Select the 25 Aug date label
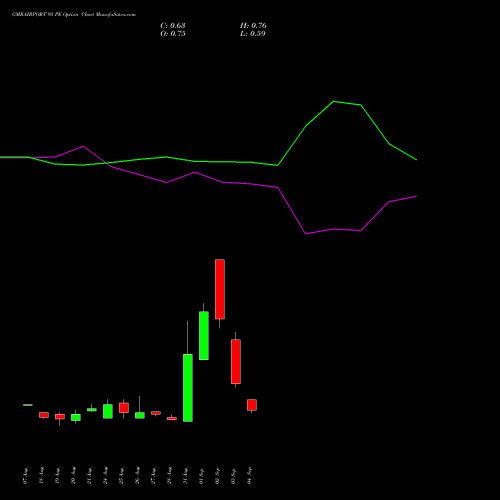 [121, 476]
